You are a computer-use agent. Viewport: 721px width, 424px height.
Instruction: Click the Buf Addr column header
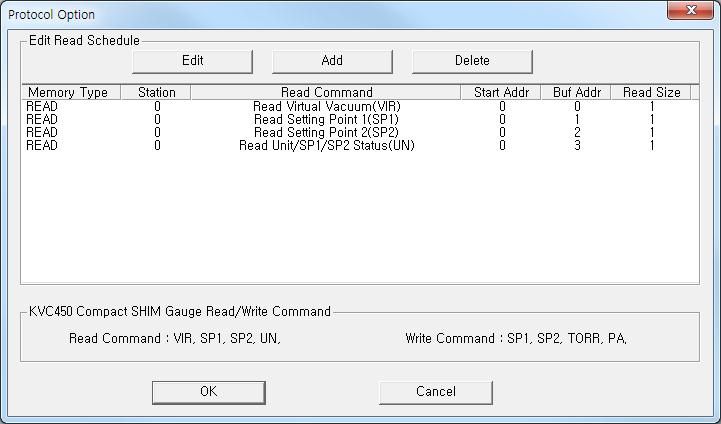tap(576, 93)
